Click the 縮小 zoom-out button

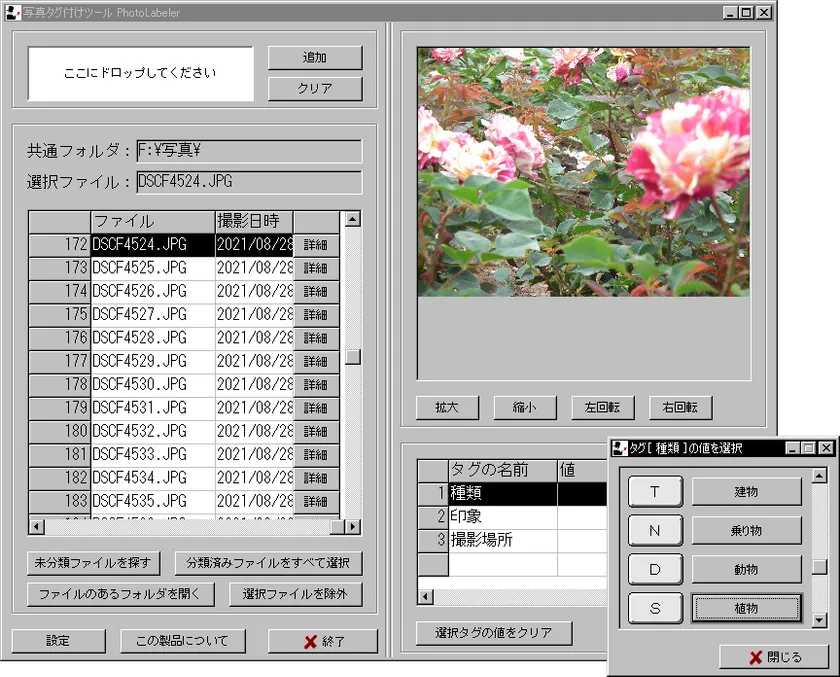pos(524,408)
